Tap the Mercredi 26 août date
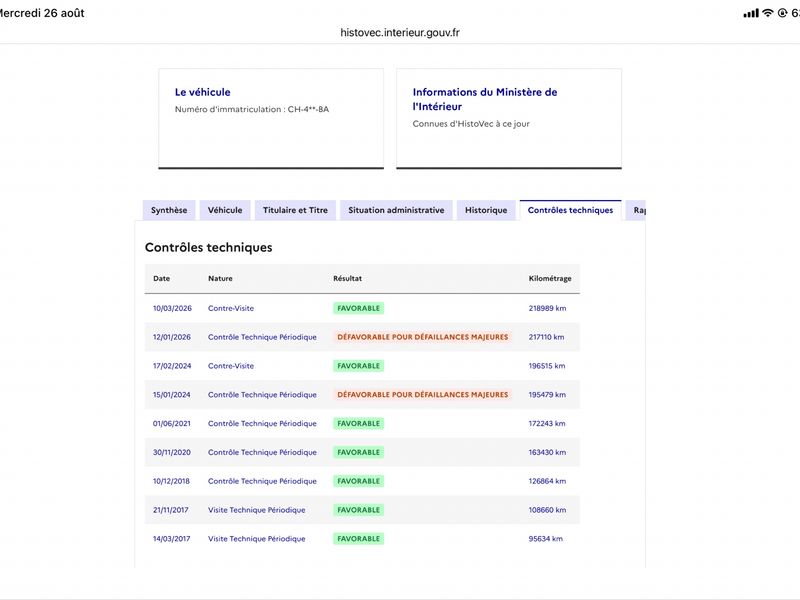Screen dimensions: 800x600 pyautogui.click(x=42, y=13)
